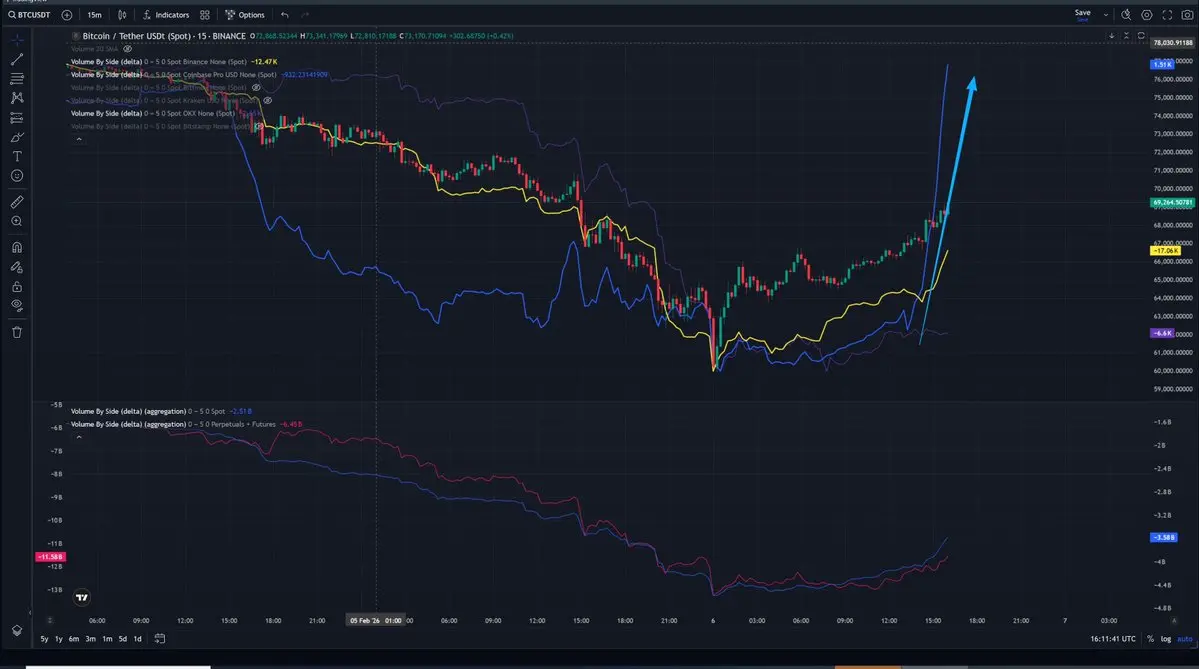1199x669 pixels.
Task: Set range to 5y
Action: click(44, 639)
